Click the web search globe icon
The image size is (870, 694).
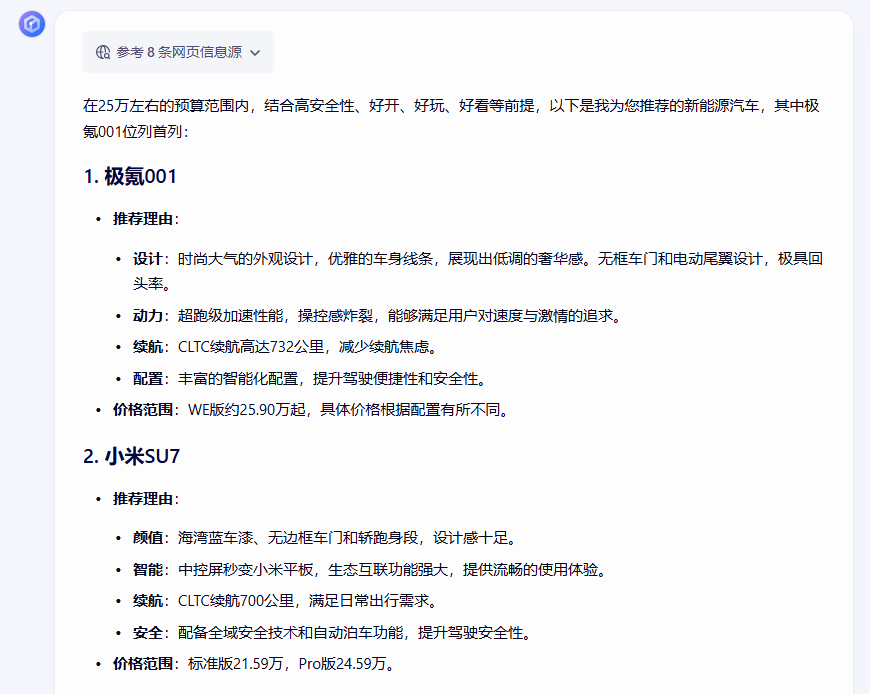[103, 52]
